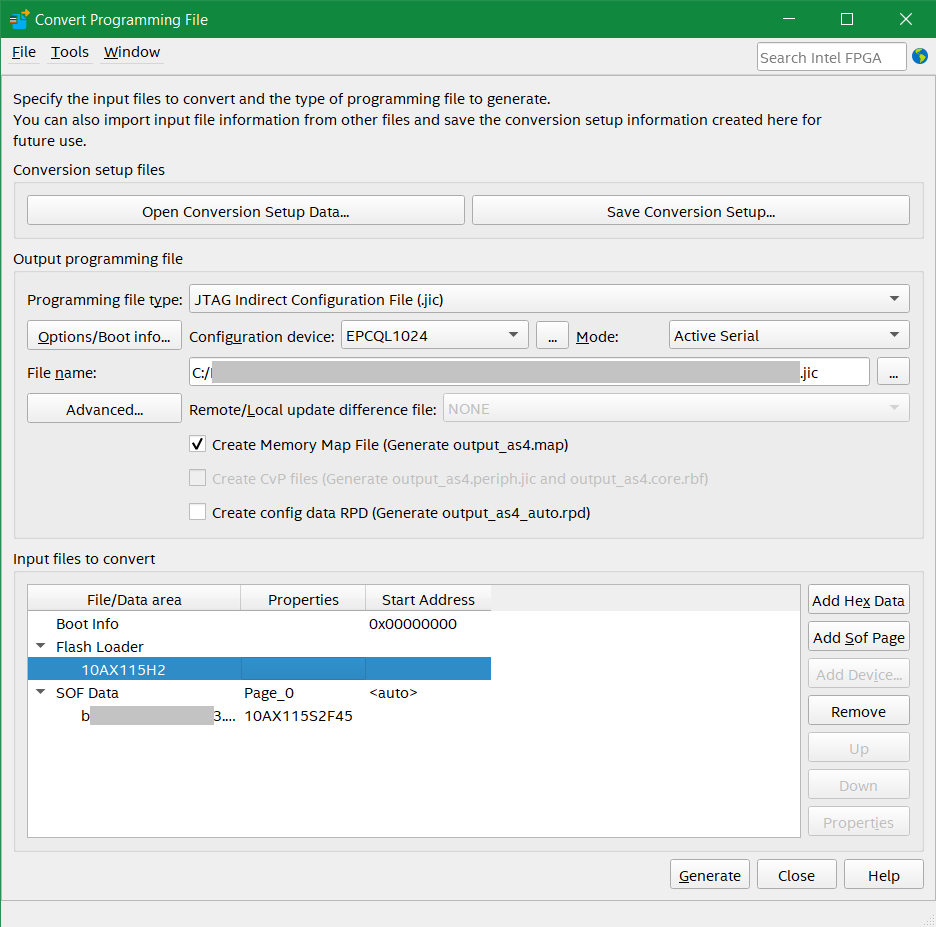Click Options/Boot info button
The width and height of the screenshot is (936, 927).
click(x=104, y=336)
